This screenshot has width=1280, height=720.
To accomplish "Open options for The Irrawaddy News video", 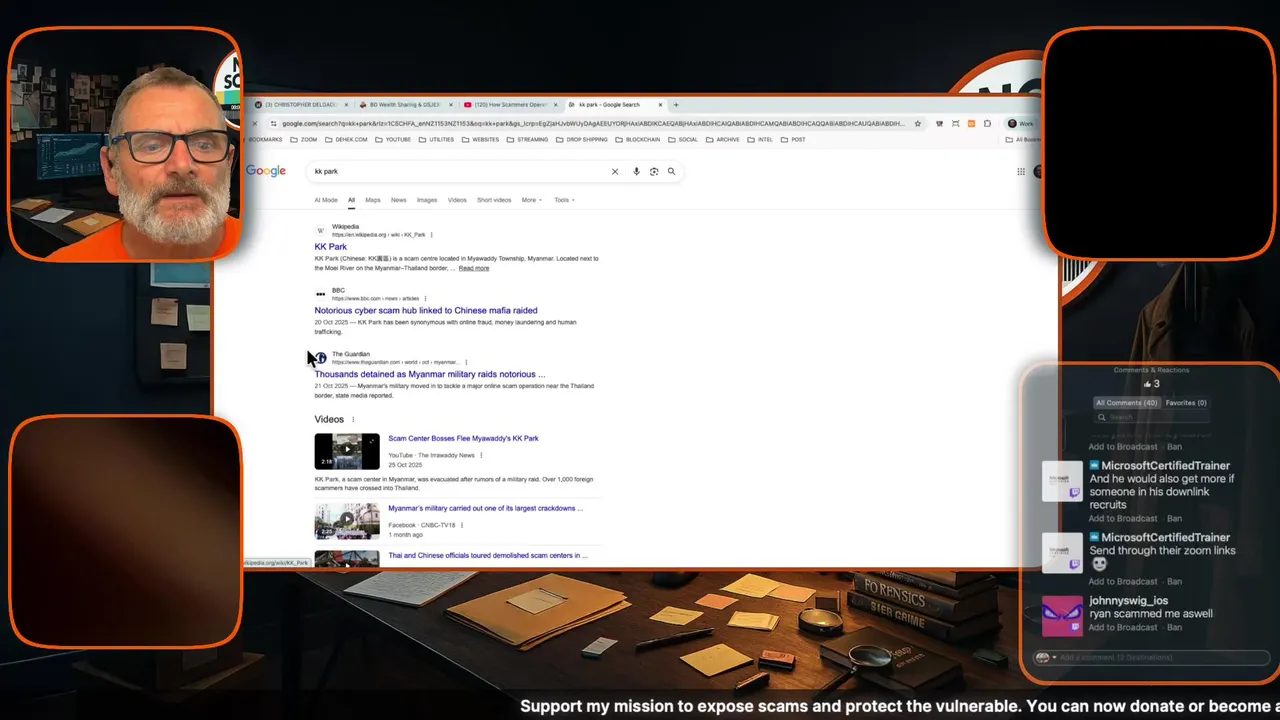I will click(481, 455).
